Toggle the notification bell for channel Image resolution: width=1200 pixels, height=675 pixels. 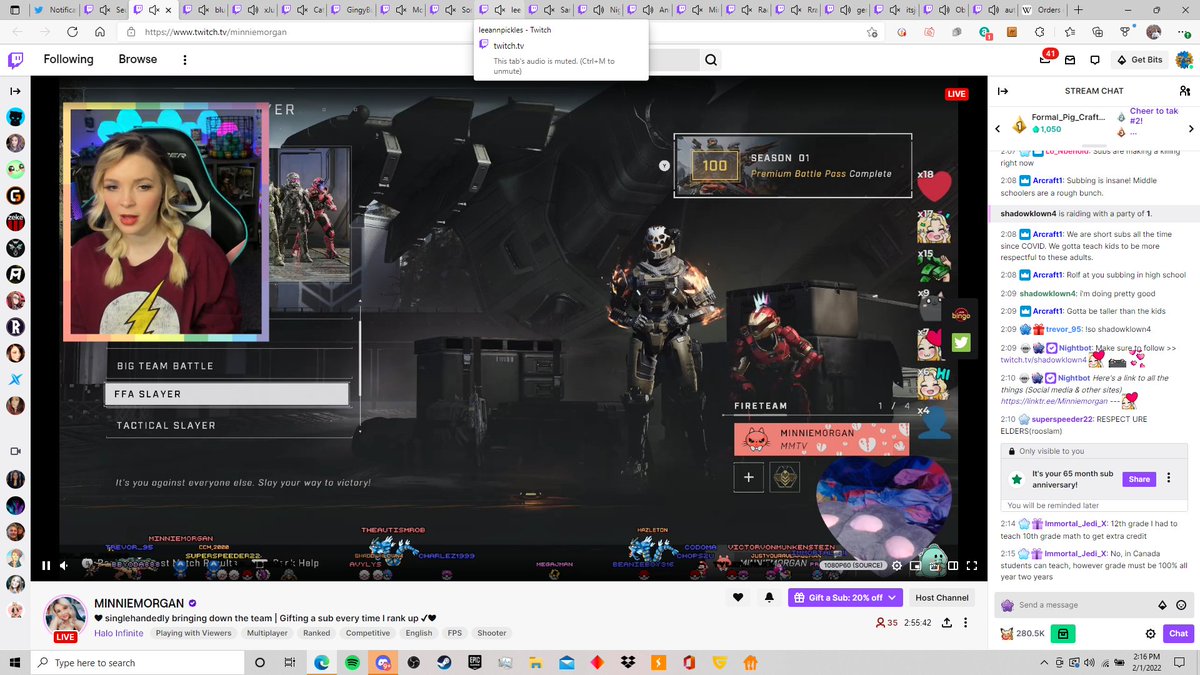click(x=769, y=597)
